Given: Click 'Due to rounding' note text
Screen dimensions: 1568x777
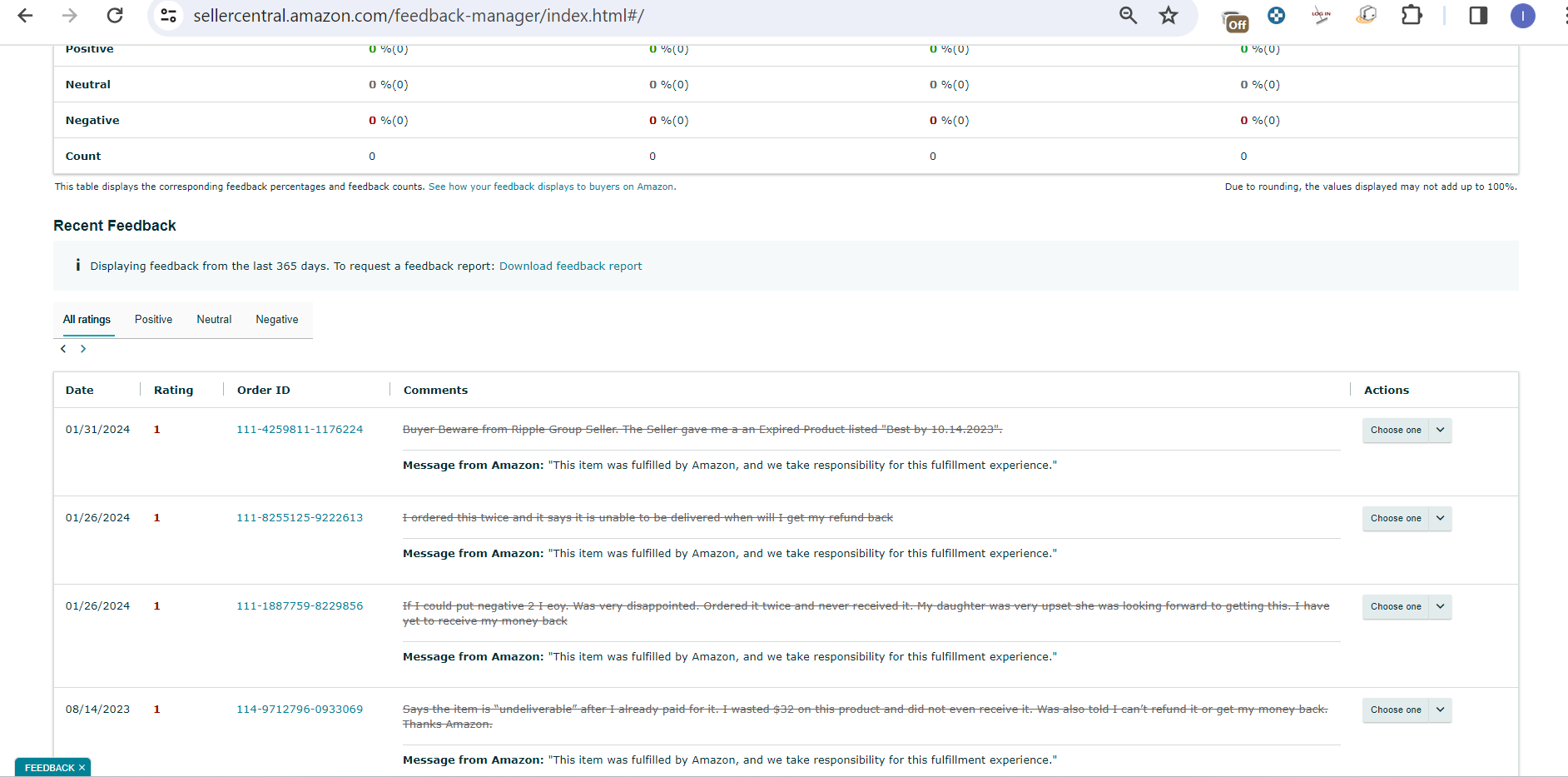Looking at the screenshot, I should (x=1371, y=187).
